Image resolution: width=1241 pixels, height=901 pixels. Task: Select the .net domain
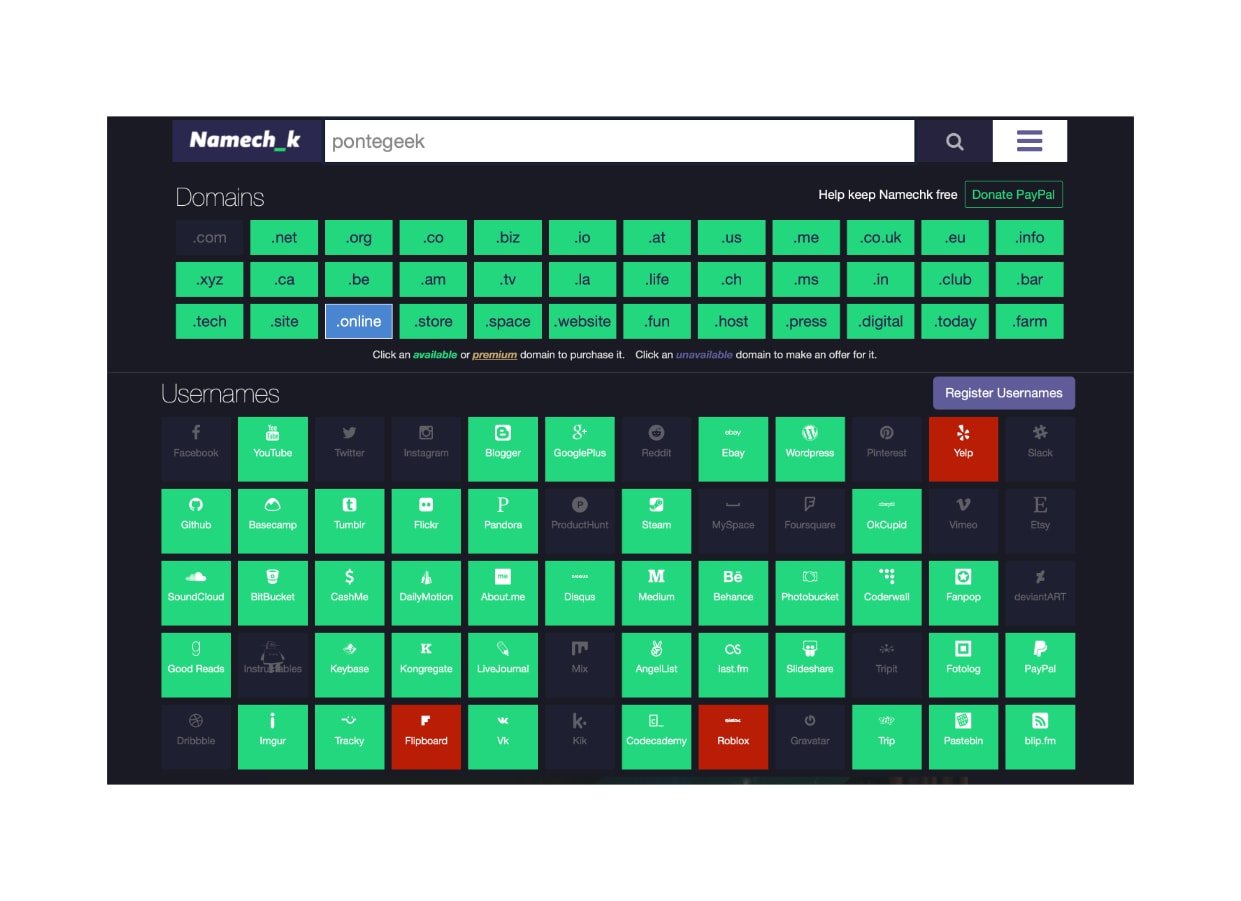tap(284, 238)
